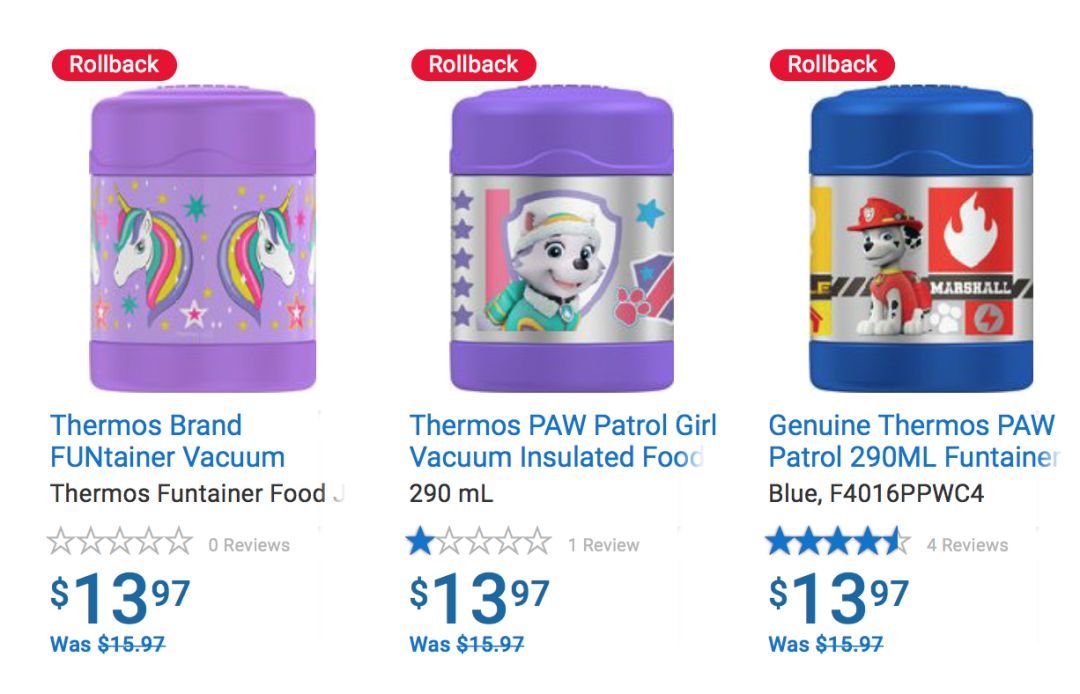Viewport: 1080px width, 694px height.
Task: Click the Blue, F4016PPWC4 description text
Action: point(876,494)
